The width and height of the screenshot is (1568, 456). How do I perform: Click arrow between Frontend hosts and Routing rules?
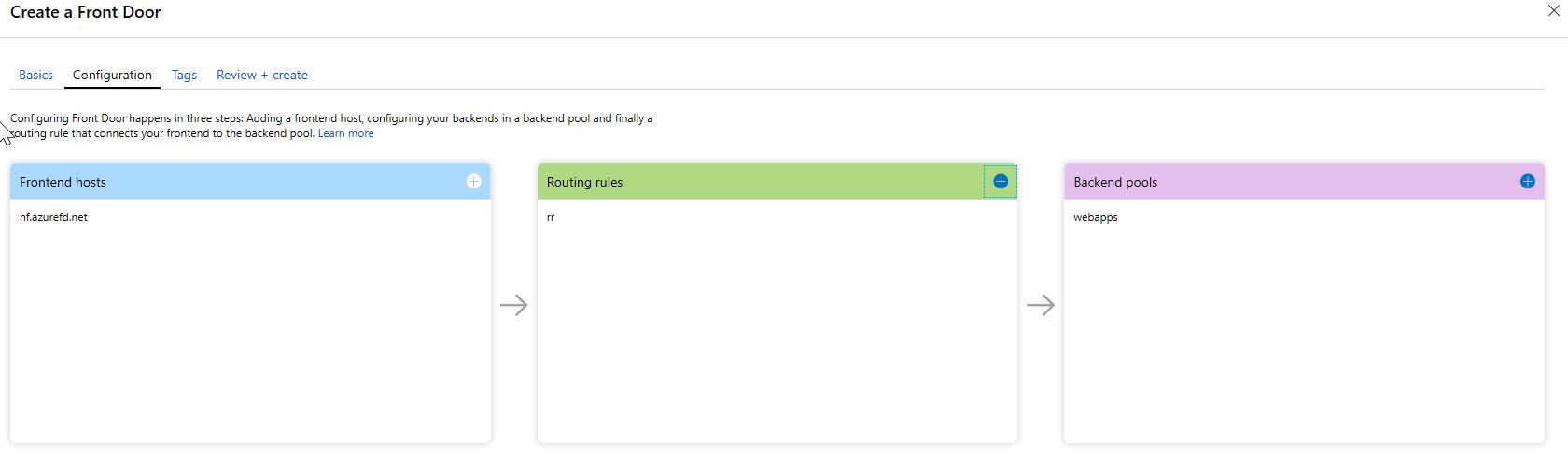[514, 305]
